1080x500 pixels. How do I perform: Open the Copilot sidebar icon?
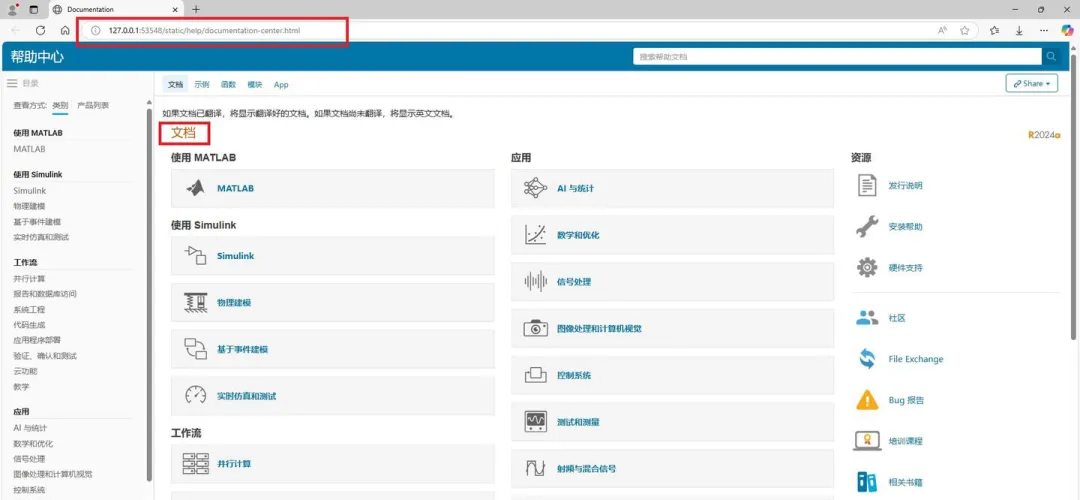[1068, 30]
